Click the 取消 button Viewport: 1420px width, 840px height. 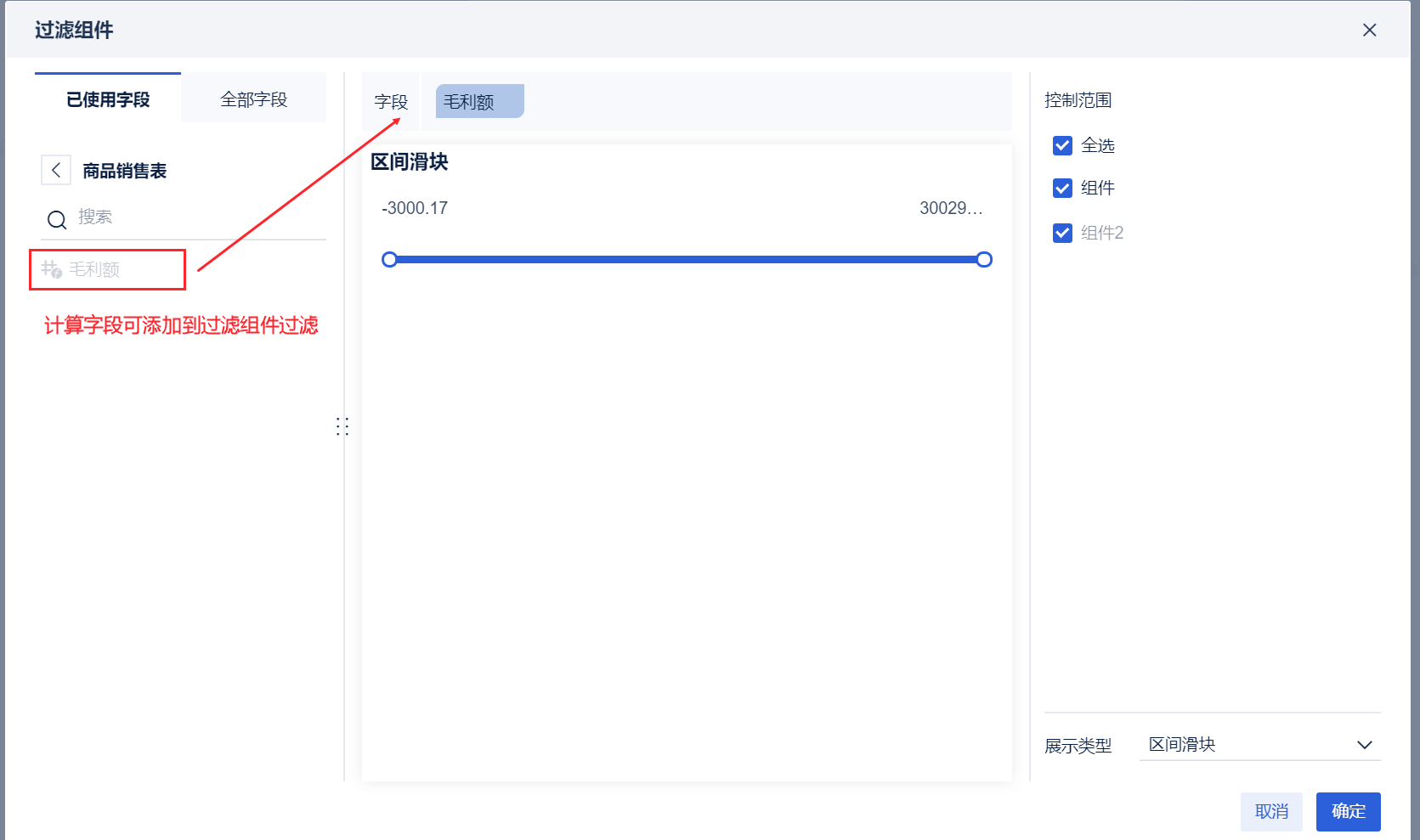click(x=1271, y=811)
